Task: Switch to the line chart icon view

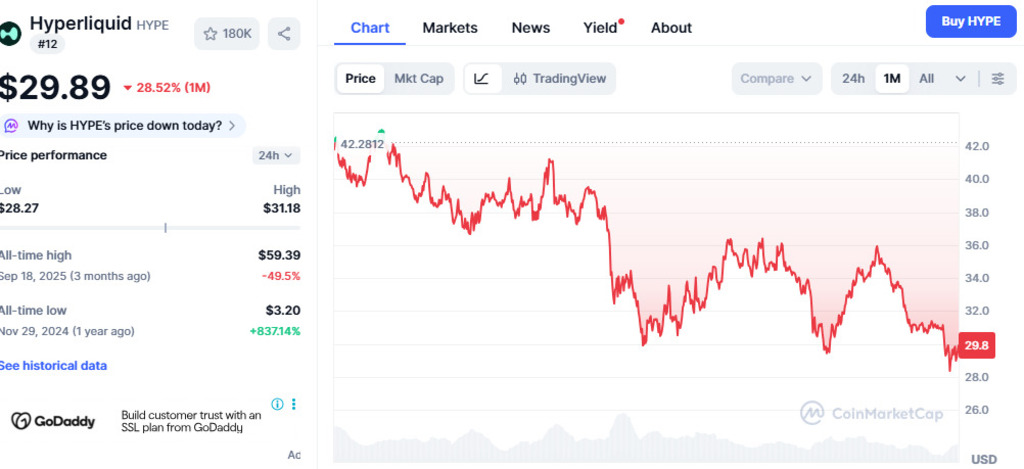Action: [x=482, y=79]
